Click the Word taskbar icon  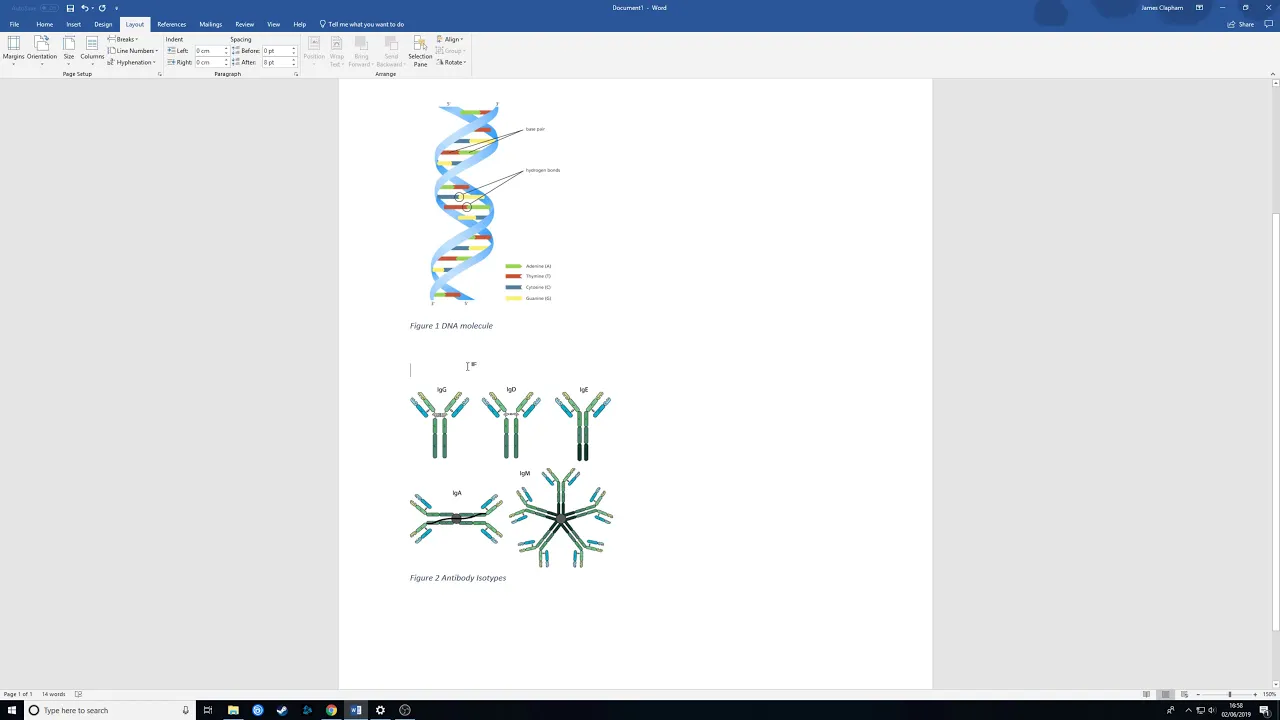click(x=356, y=710)
